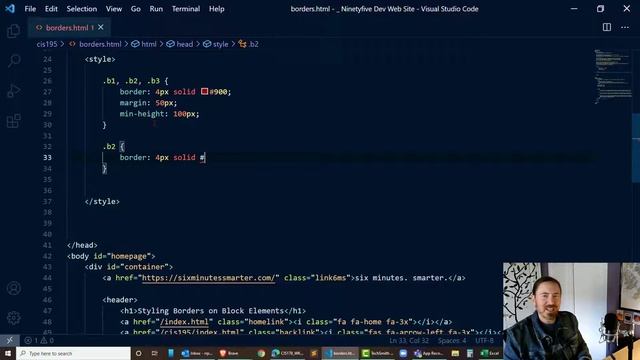The width and height of the screenshot is (640, 360).
Task: Click Ln 33, Col 32 in status bar
Action: click(x=409, y=340)
